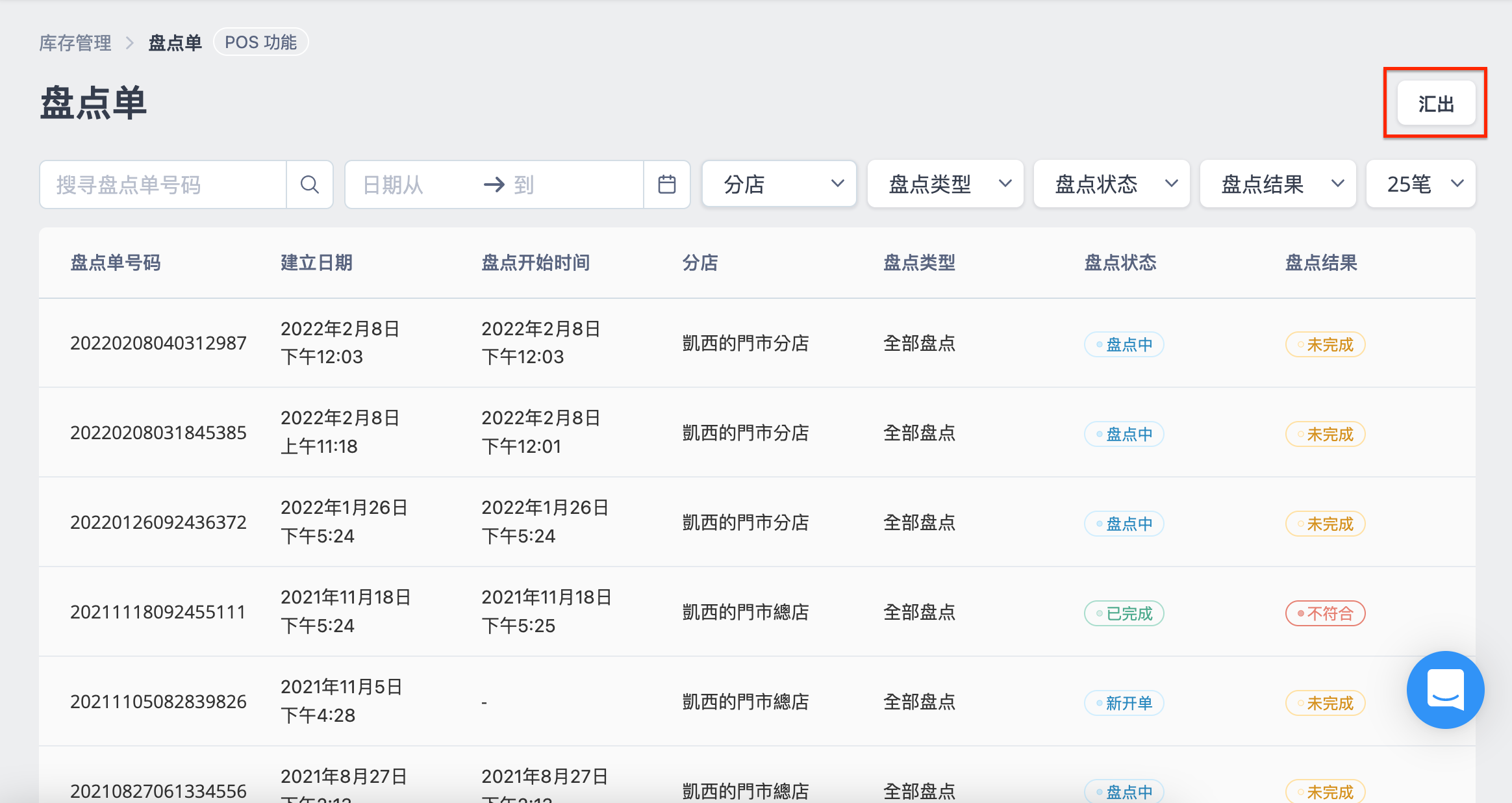Open stocktake order 20210827061334556
Image resolution: width=1512 pixels, height=803 pixels.
coord(158,791)
